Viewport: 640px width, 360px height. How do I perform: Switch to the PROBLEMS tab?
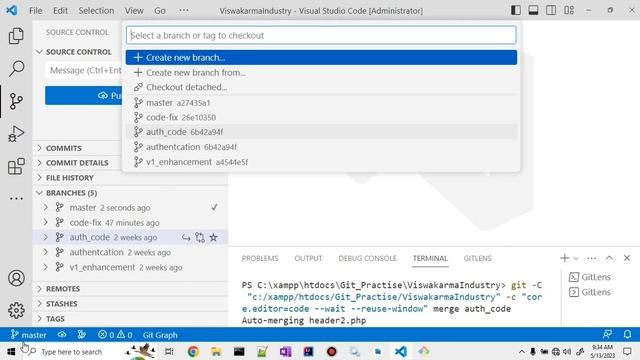[x=260, y=258]
